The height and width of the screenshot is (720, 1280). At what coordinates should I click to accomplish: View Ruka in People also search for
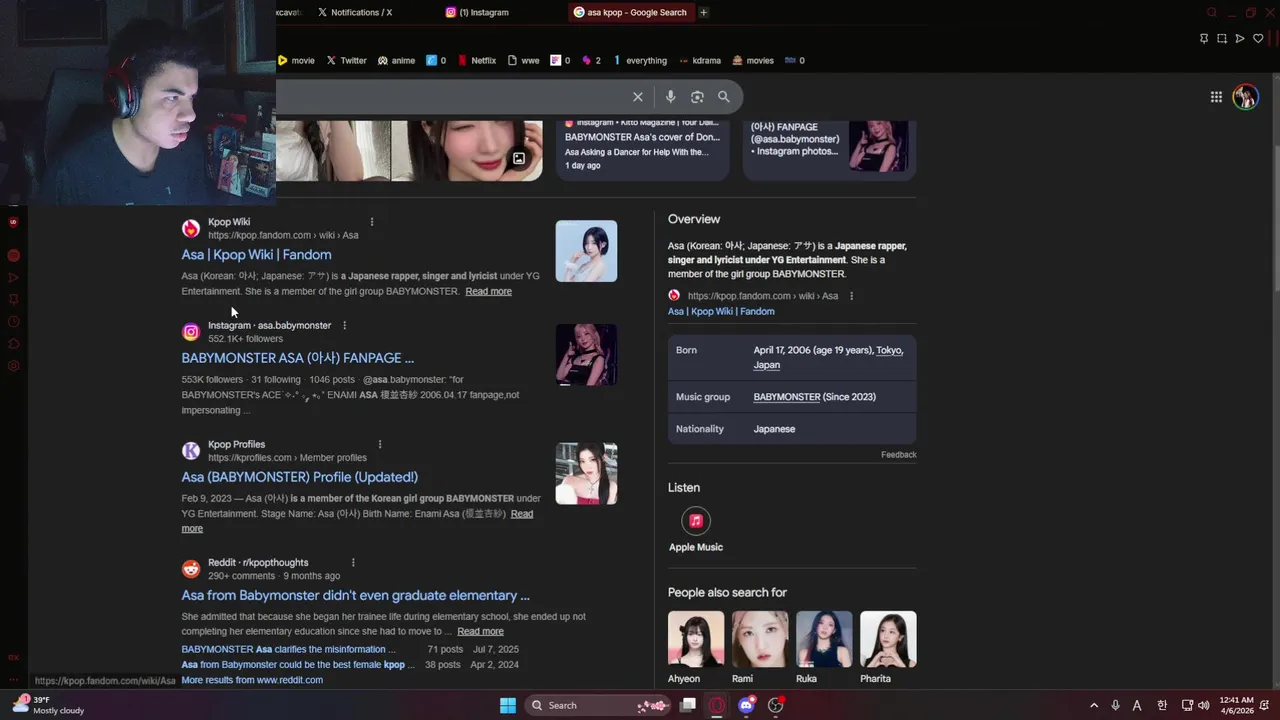click(824, 648)
